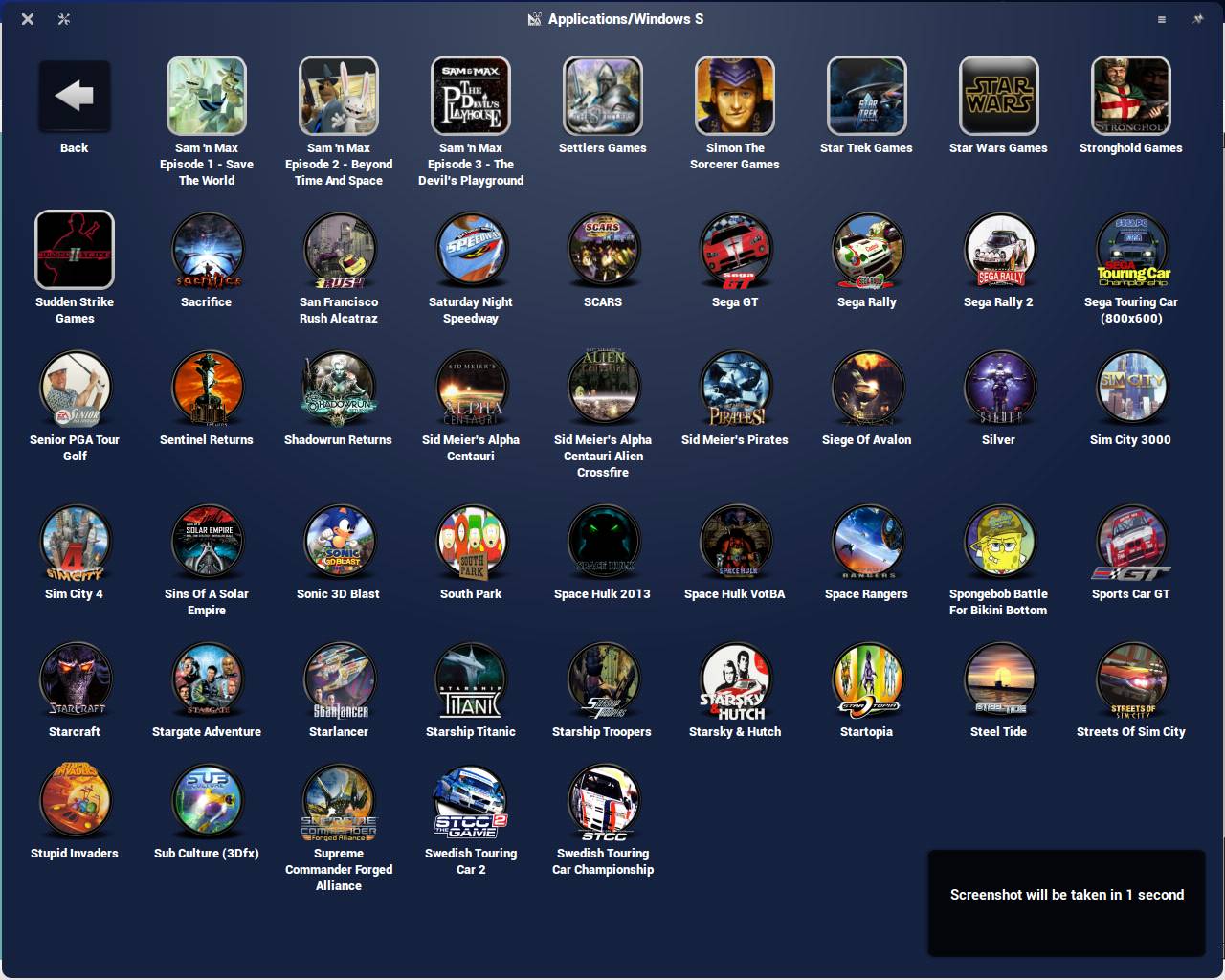
Task: Launch Swedish Touring Car Championship
Action: click(x=603, y=801)
